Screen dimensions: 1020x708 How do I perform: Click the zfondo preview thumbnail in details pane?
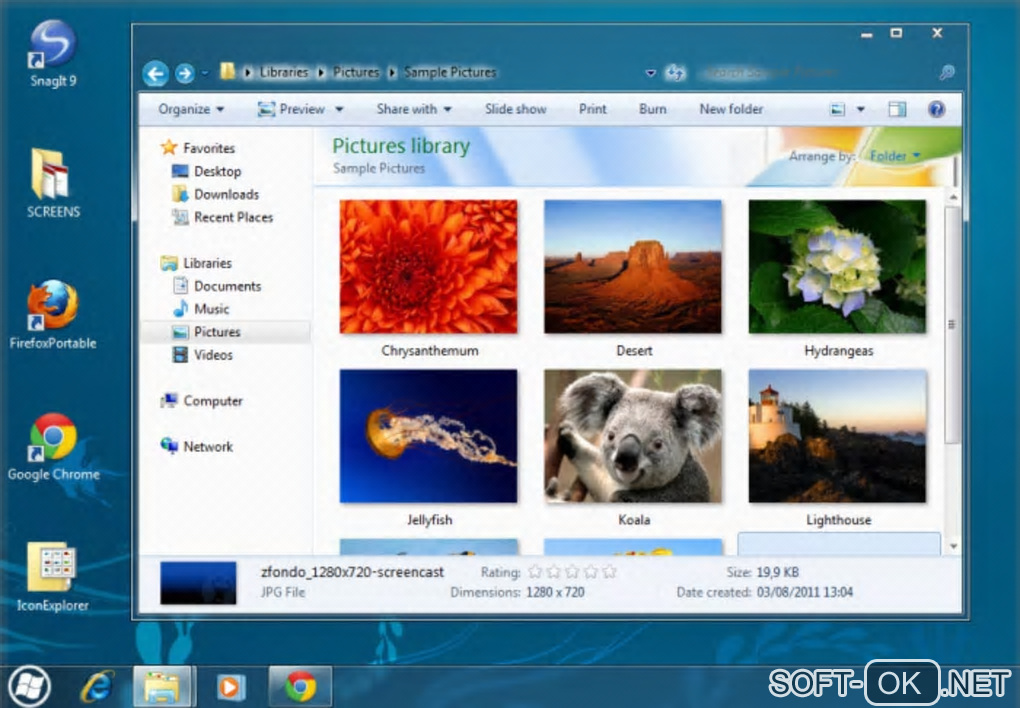coord(198,583)
